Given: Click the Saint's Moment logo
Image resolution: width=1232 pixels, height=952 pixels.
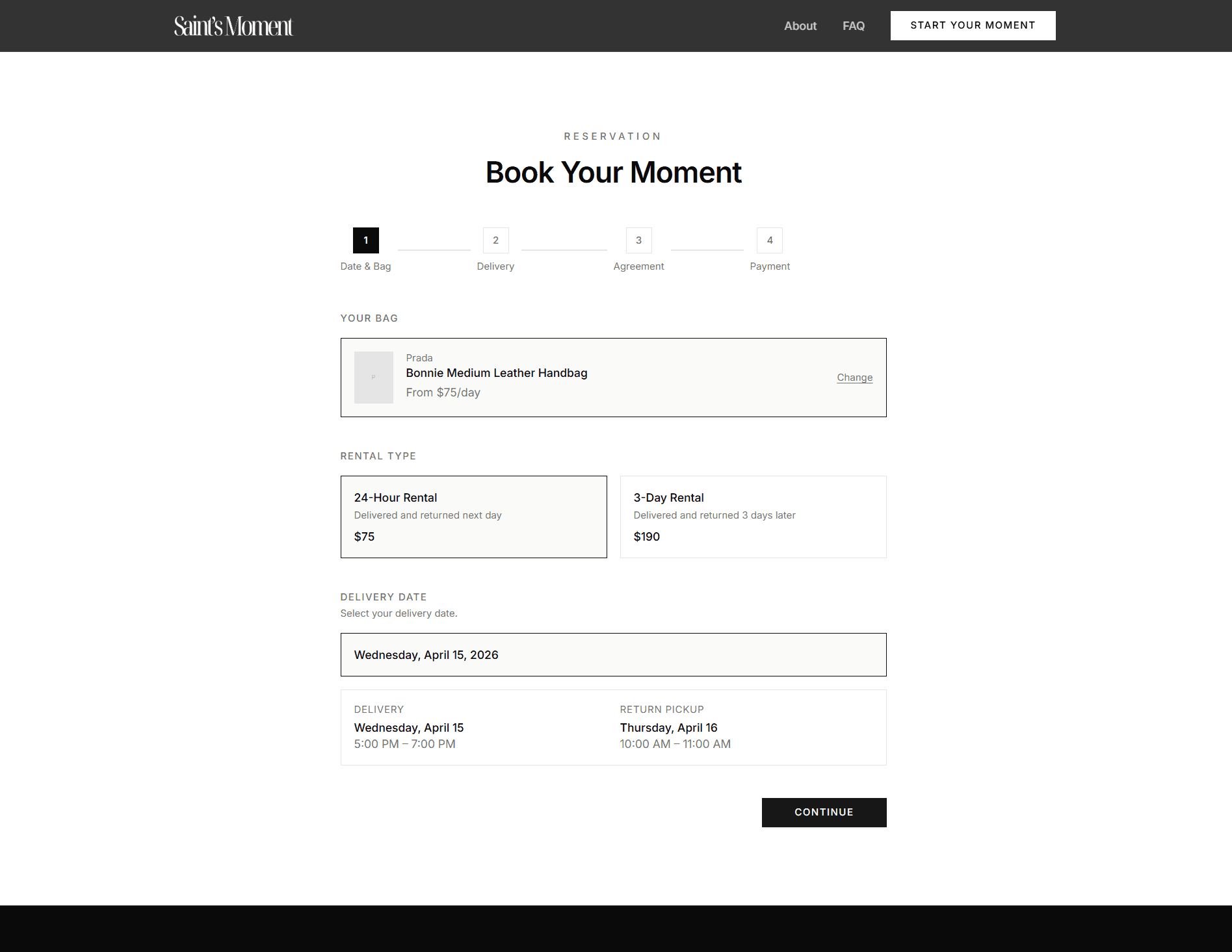Looking at the screenshot, I should (x=232, y=26).
